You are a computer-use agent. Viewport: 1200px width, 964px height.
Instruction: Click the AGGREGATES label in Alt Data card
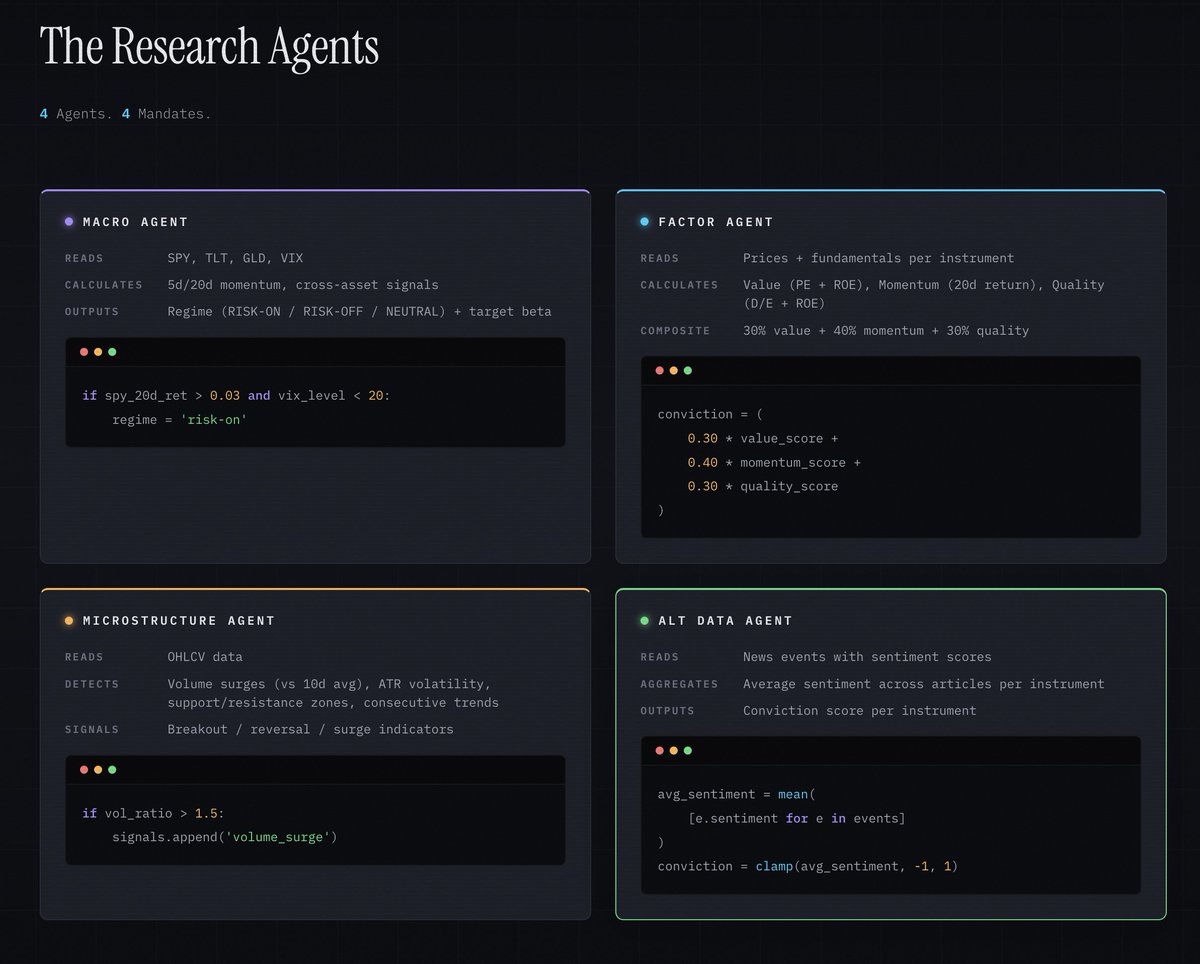tap(679, 684)
